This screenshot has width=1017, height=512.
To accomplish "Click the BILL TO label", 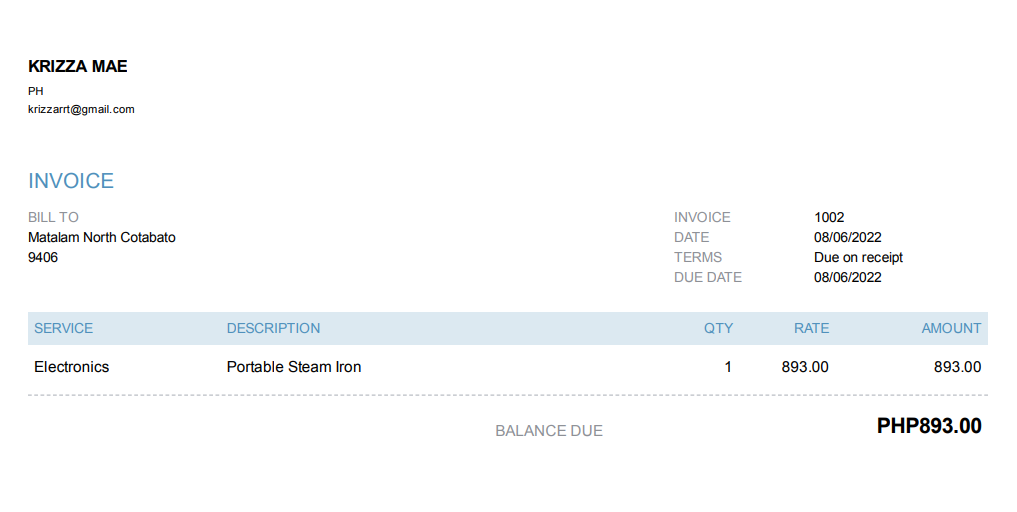I will coord(53,217).
